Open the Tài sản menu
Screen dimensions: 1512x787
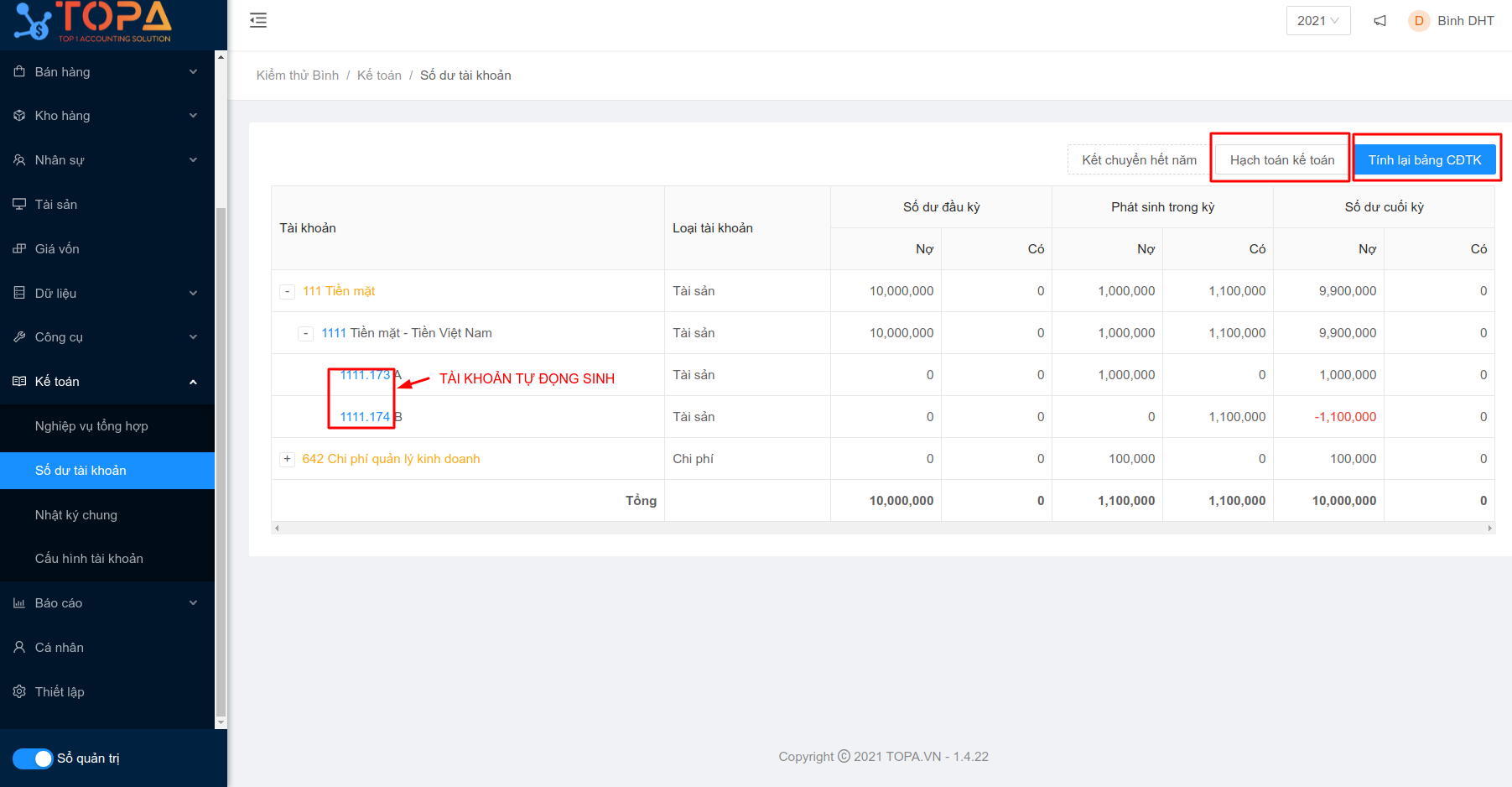pyautogui.click(x=107, y=205)
